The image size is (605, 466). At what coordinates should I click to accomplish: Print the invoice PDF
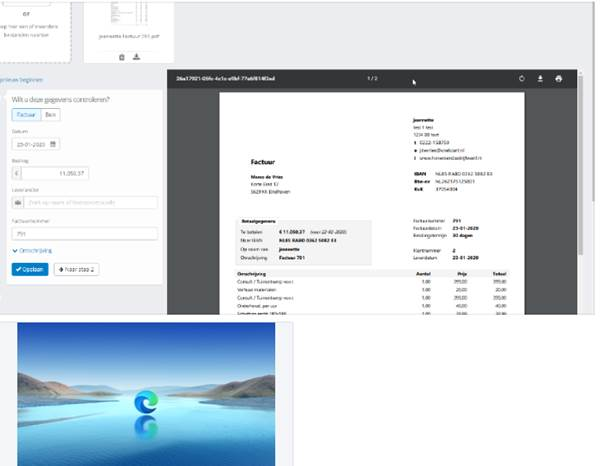tap(559, 78)
